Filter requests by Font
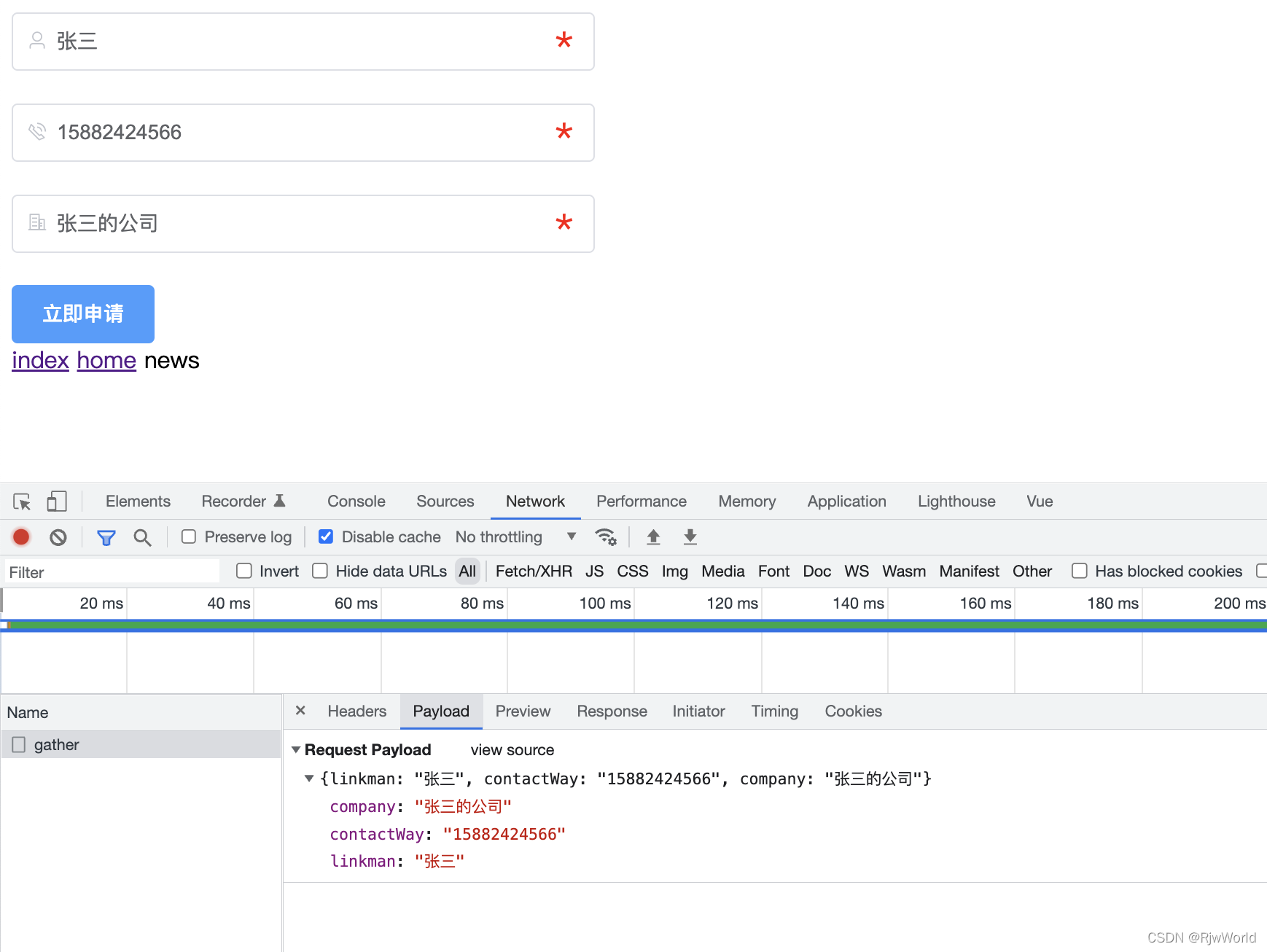The image size is (1267, 952). tap(773, 571)
